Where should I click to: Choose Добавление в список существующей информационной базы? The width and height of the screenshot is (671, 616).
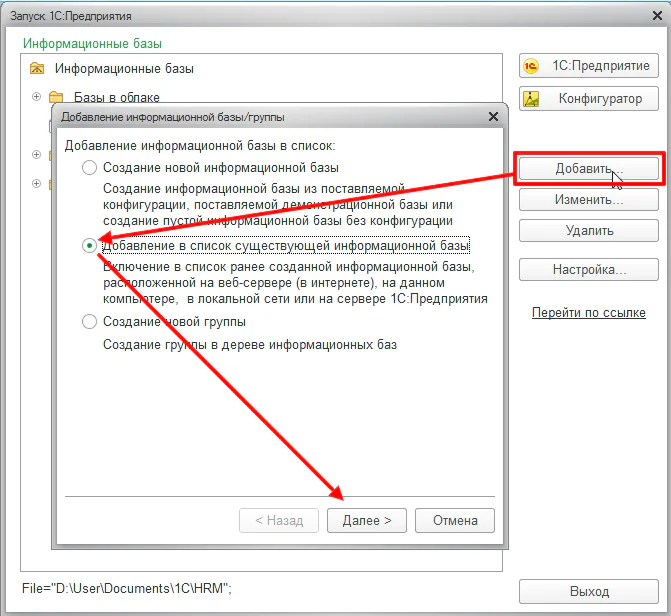pos(90,245)
